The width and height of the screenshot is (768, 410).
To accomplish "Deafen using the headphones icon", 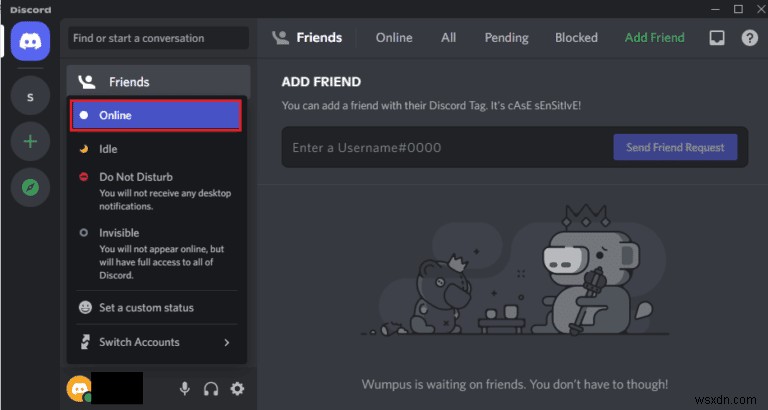I will click(211, 389).
